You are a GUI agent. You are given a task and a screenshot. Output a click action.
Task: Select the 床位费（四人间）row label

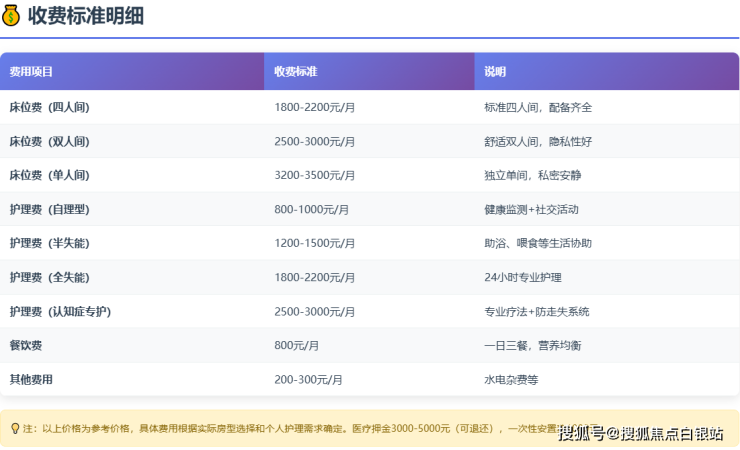(x=50, y=107)
